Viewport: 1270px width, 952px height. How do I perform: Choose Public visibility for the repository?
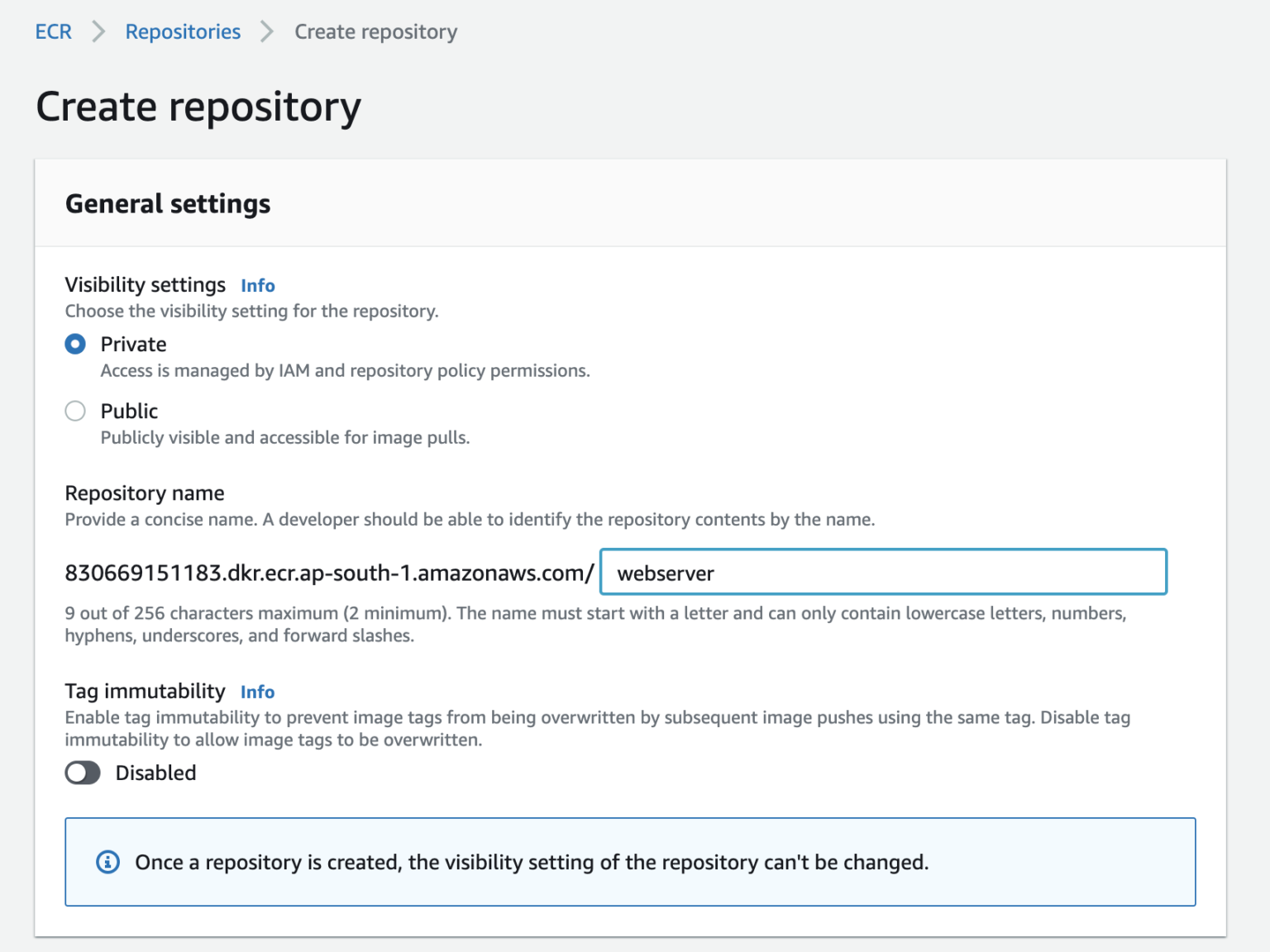coord(74,411)
